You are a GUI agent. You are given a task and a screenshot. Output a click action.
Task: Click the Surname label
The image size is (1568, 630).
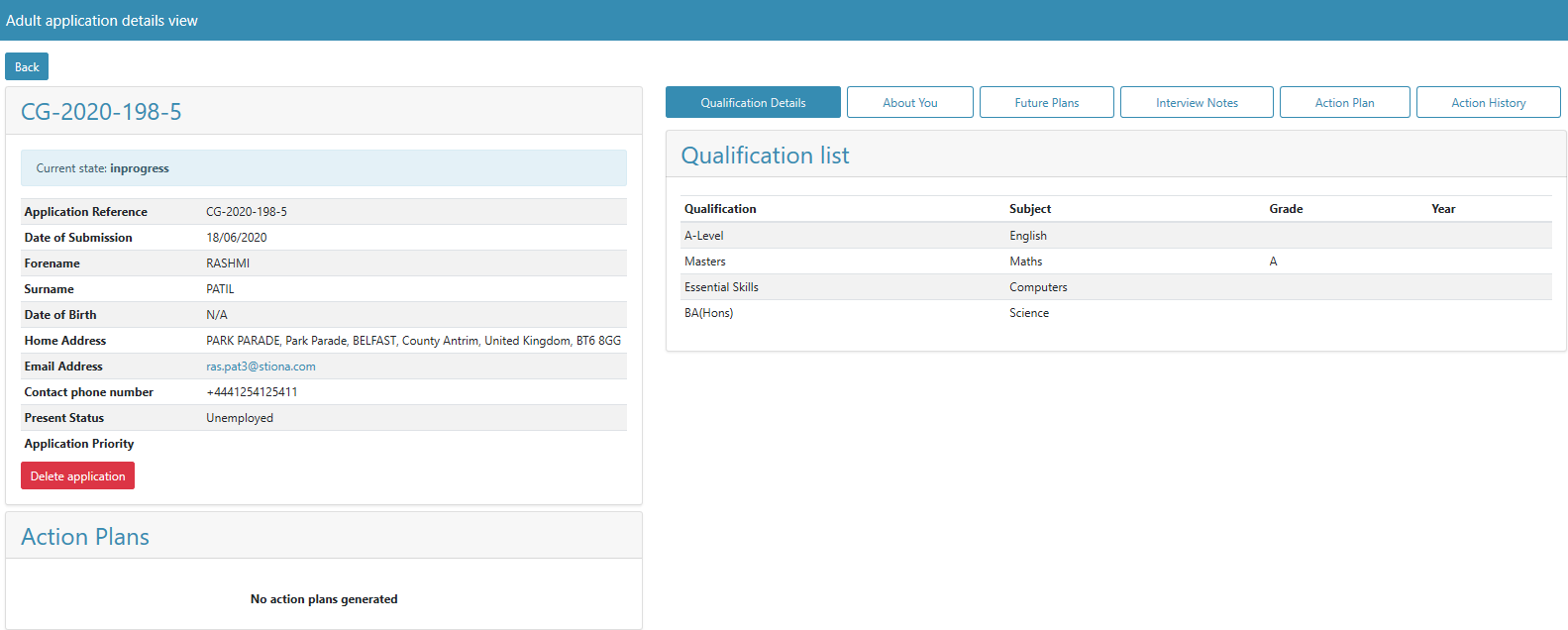(50, 289)
